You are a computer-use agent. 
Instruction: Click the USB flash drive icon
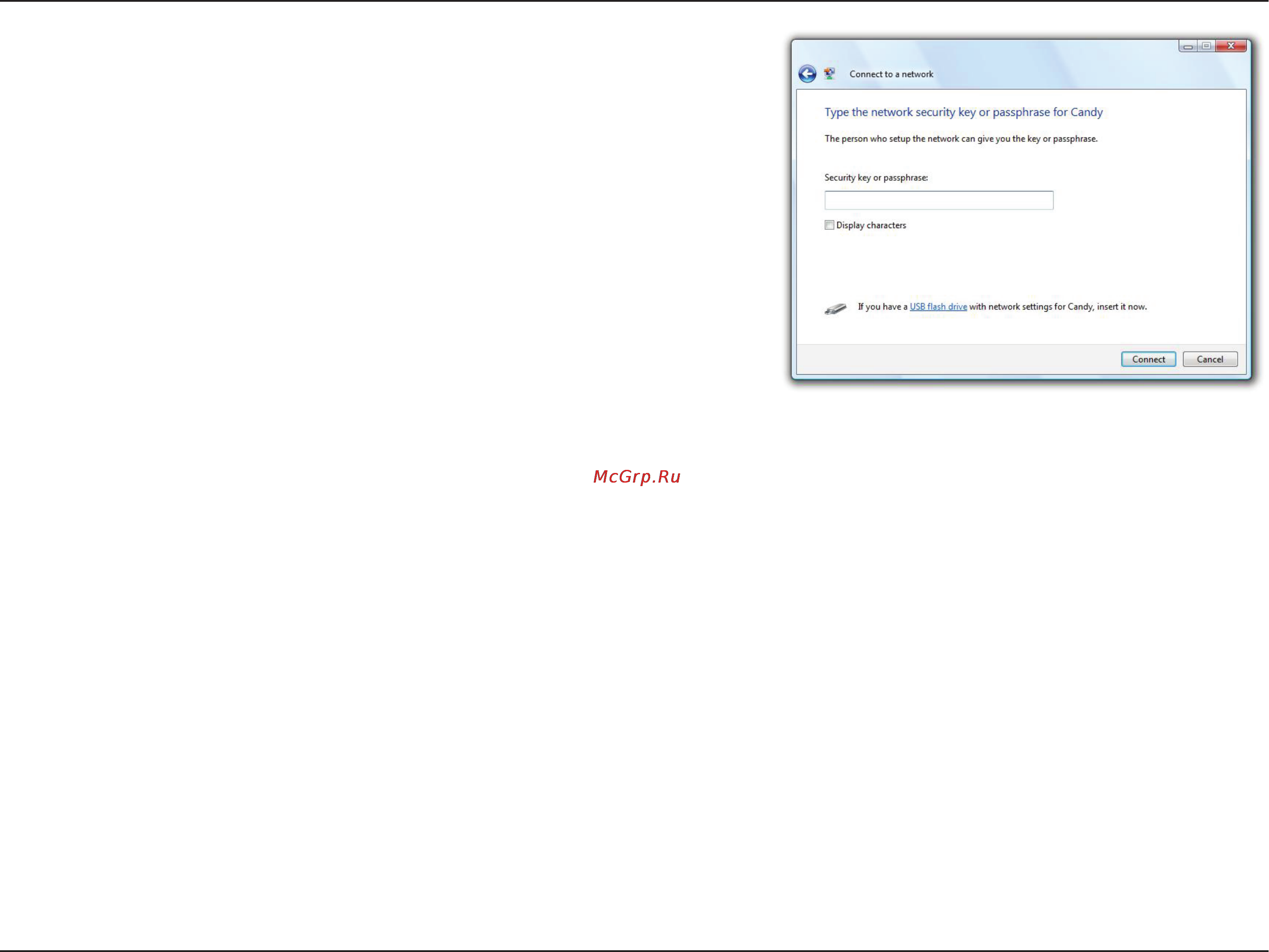point(835,309)
